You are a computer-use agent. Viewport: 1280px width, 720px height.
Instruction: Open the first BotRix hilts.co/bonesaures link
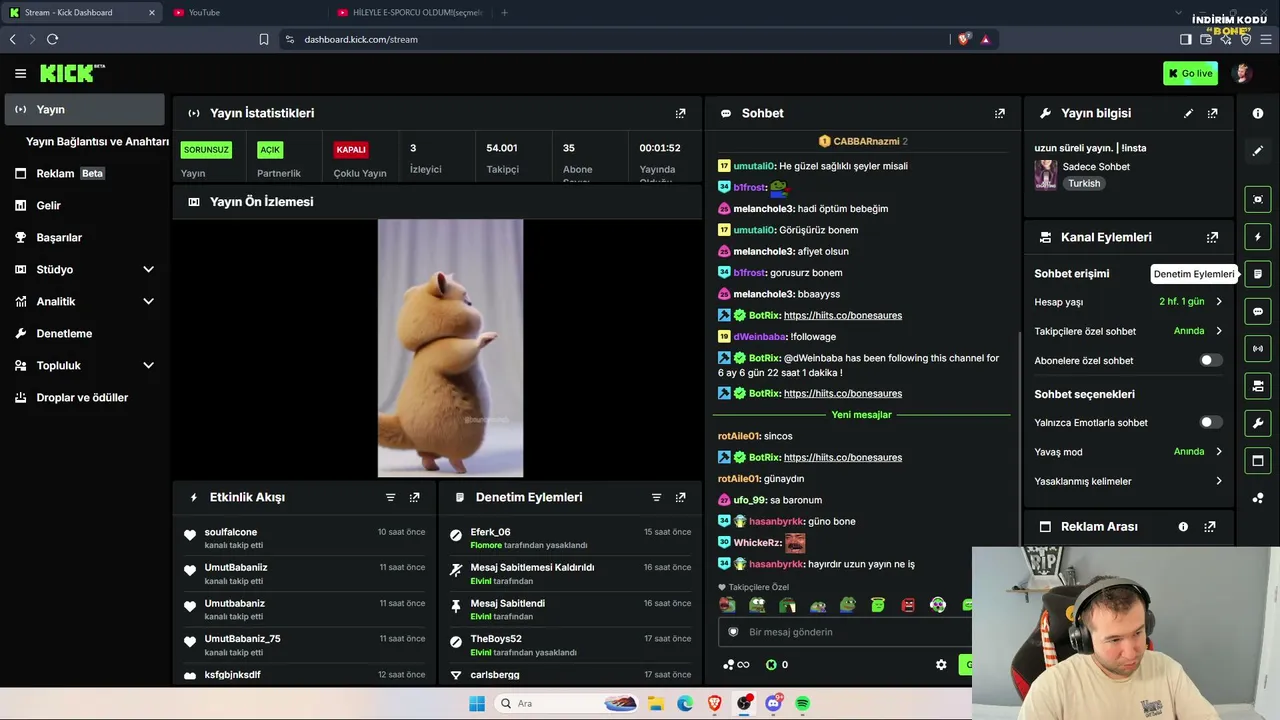[843, 315]
